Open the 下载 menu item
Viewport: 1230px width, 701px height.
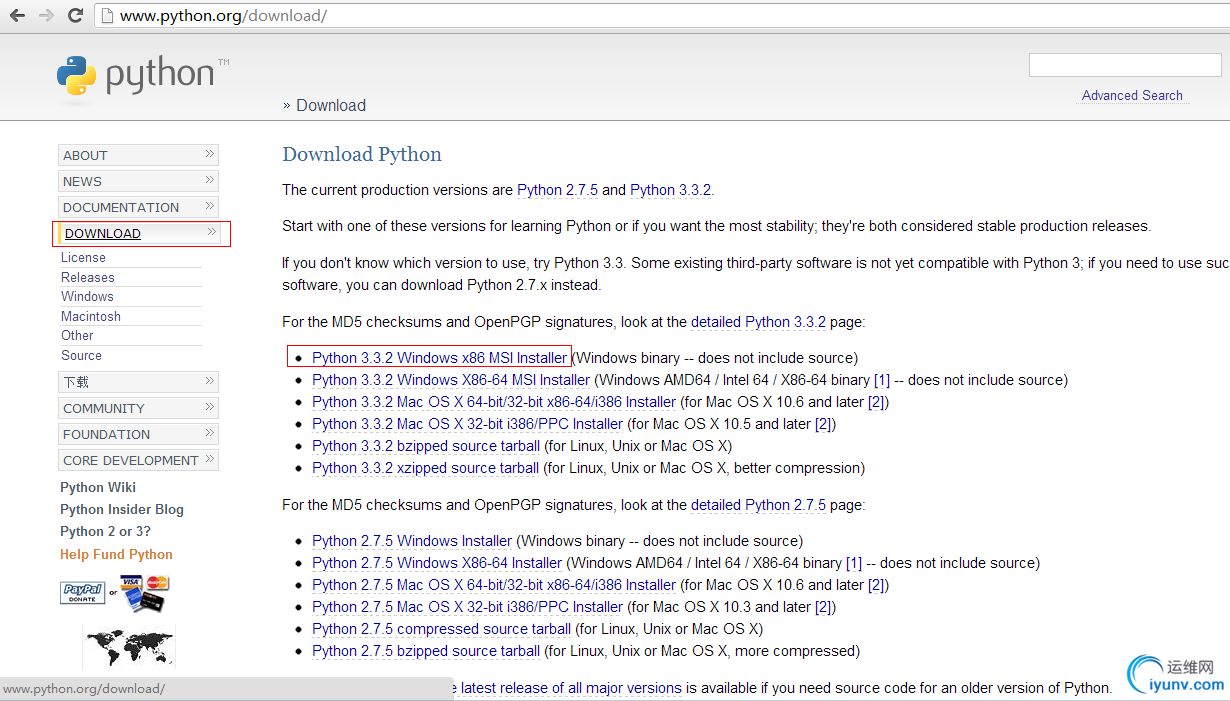tap(138, 382)
